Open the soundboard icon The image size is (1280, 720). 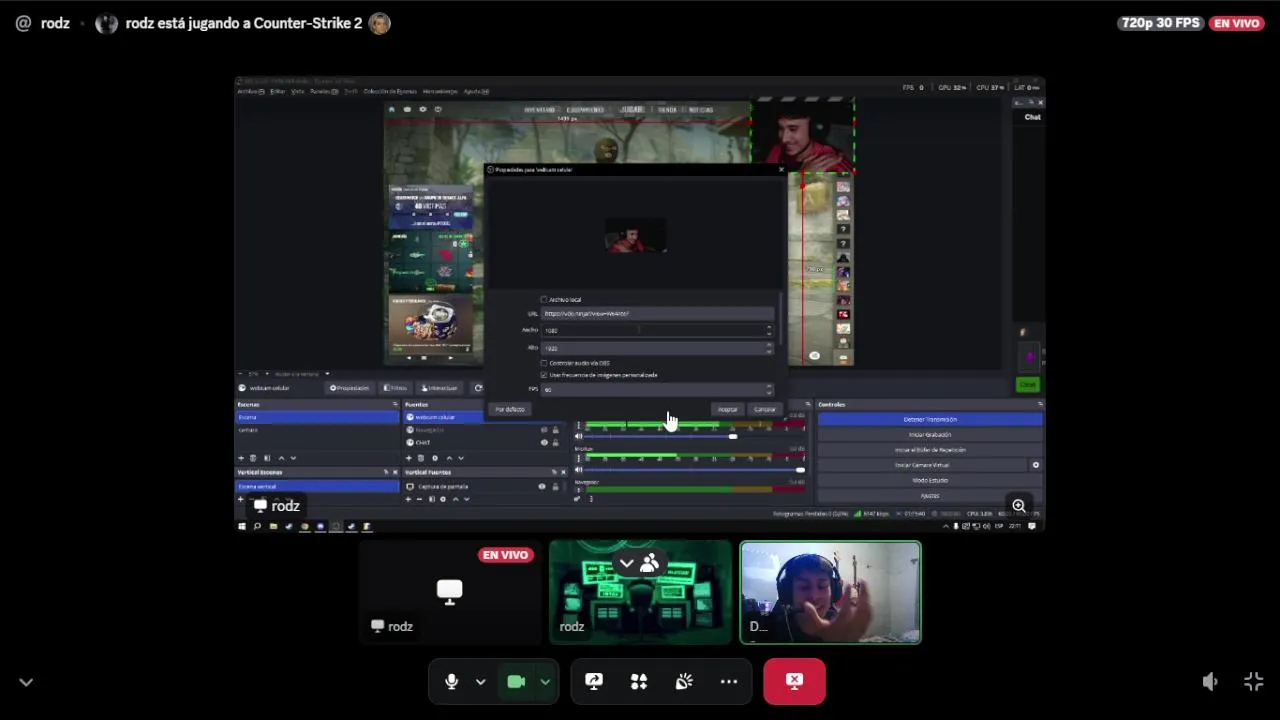684,682
